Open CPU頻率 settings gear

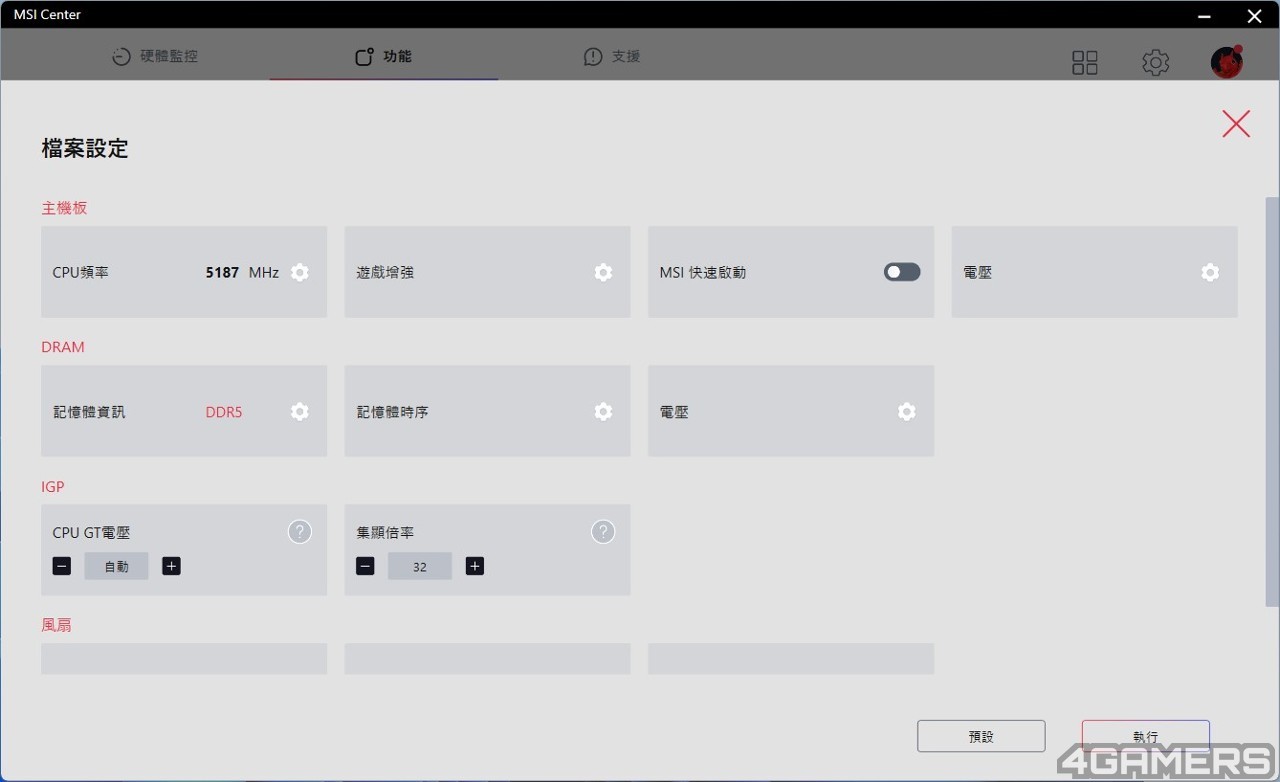coord(300,272)
